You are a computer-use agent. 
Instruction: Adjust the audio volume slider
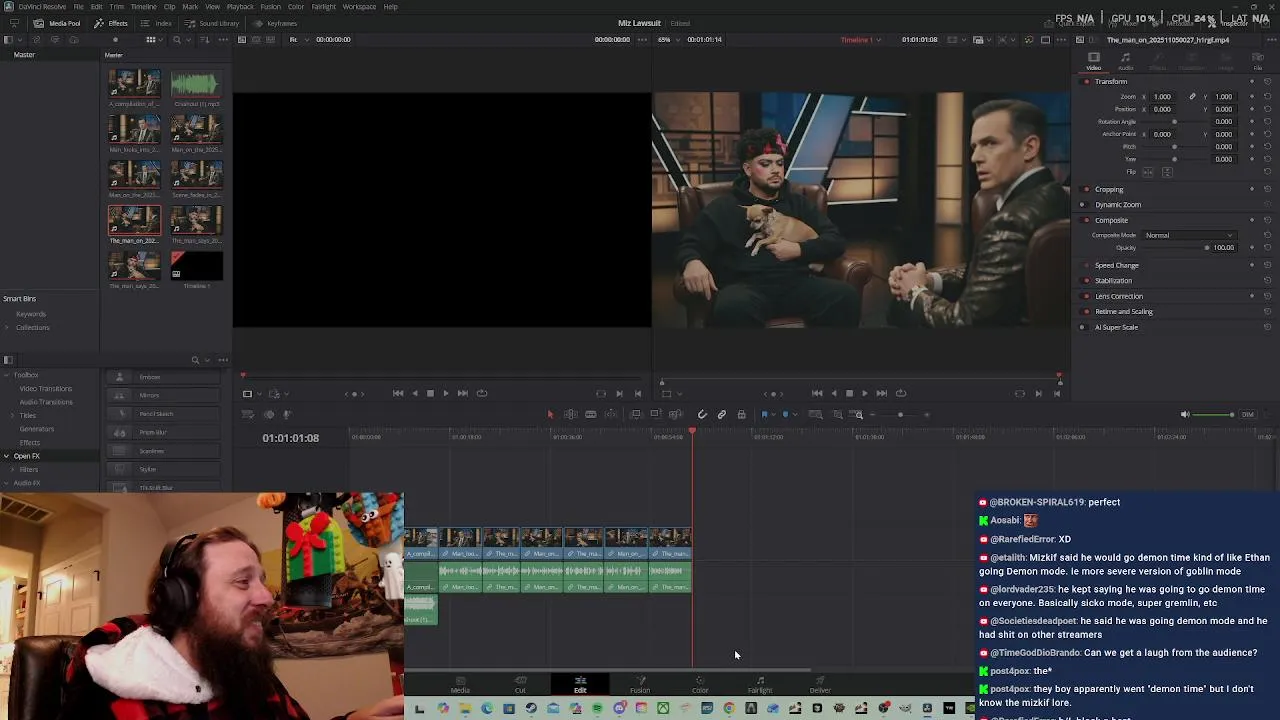click(x=1215, y=414)
